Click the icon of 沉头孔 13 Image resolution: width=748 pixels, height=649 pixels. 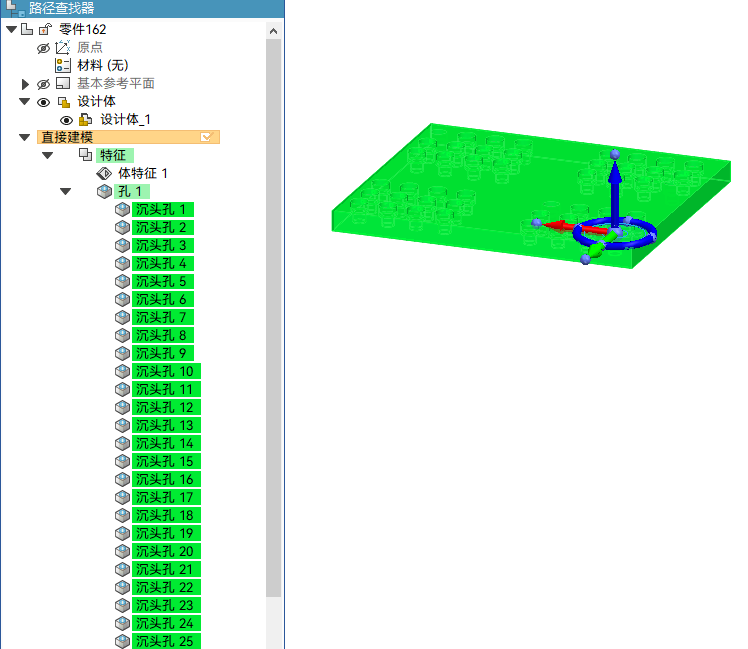coord(123,425)
